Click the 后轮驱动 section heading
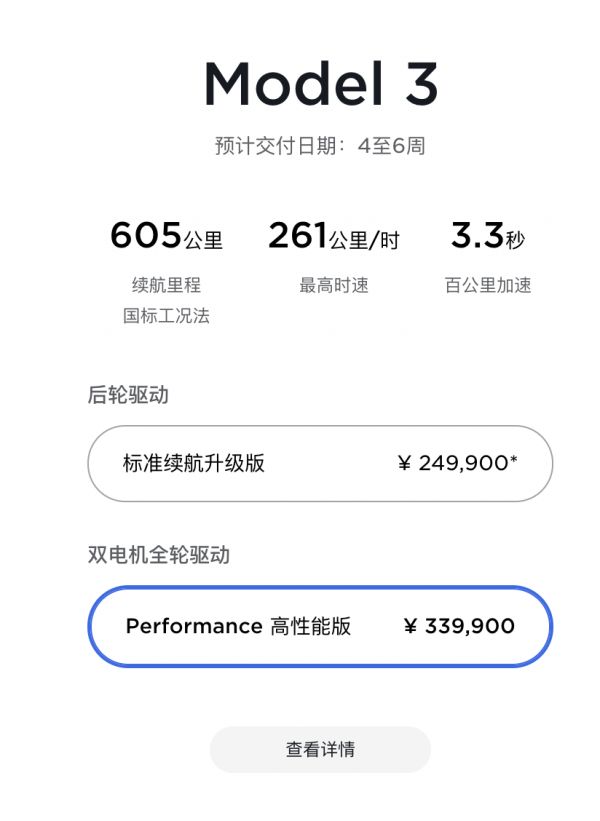The height and width of the screenshot is (821, 600). point(128,395)
